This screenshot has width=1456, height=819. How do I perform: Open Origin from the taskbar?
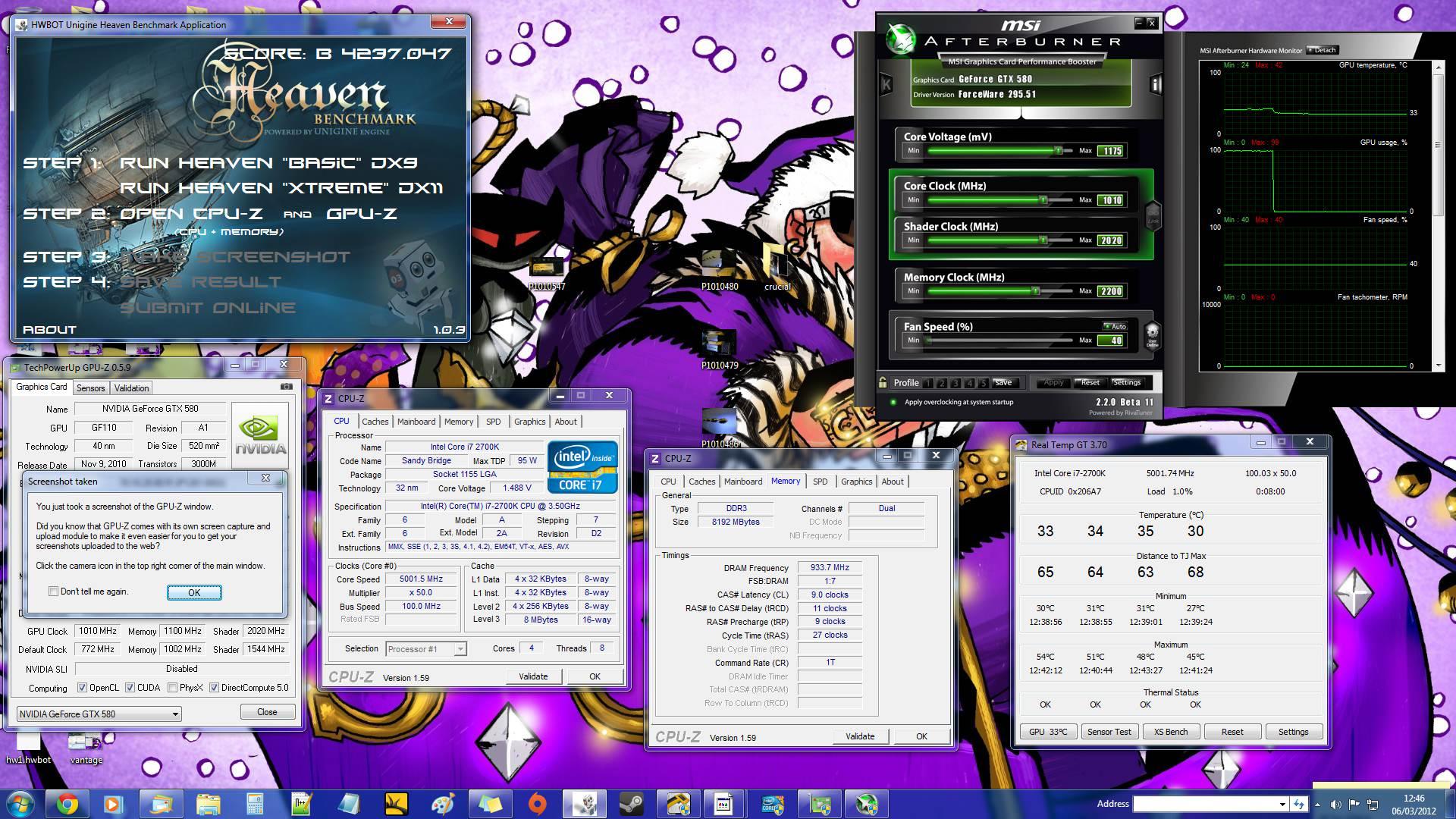537,804
